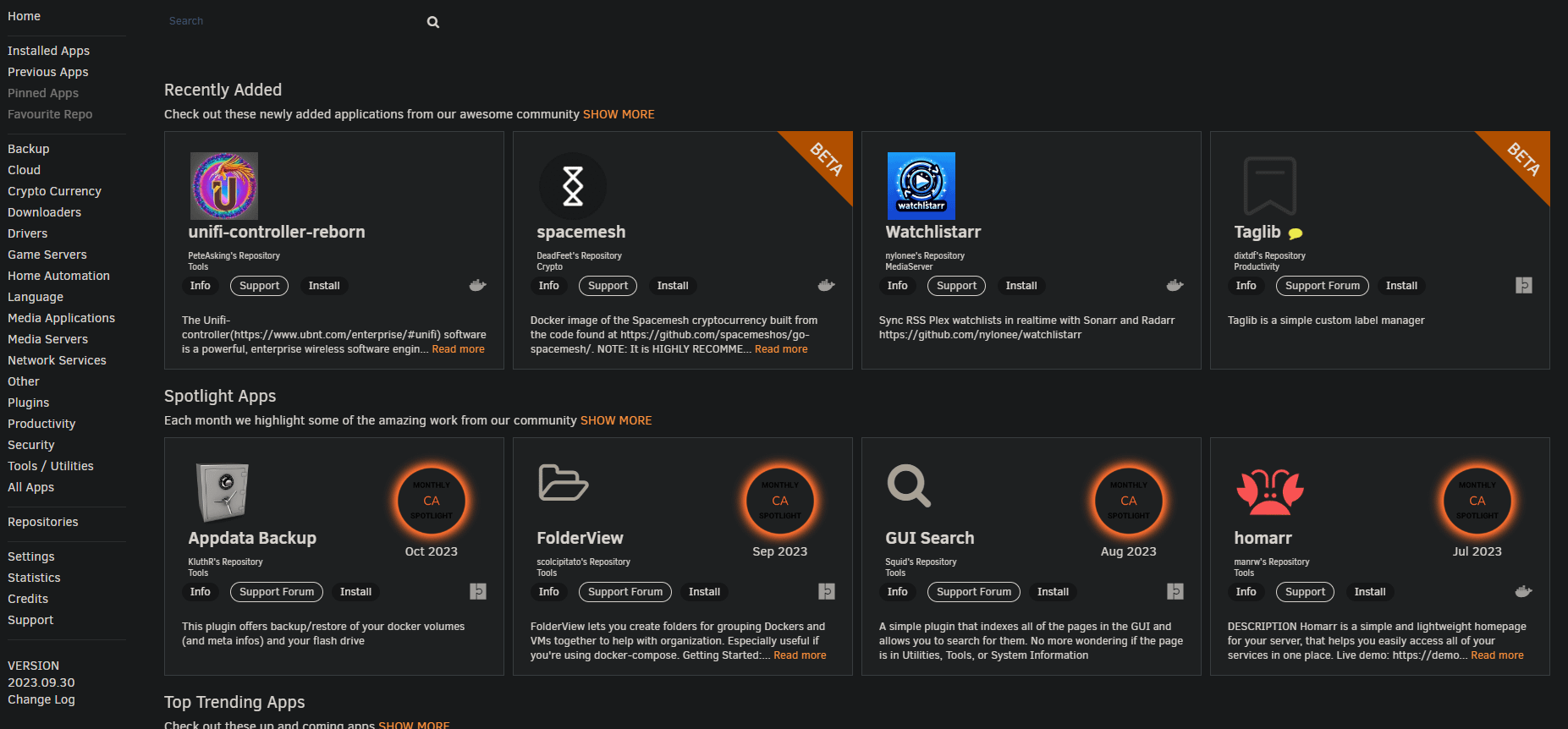Click the plugin icon on GUI Search card
1568x729 pixels.
click(x=1175, y=592)
